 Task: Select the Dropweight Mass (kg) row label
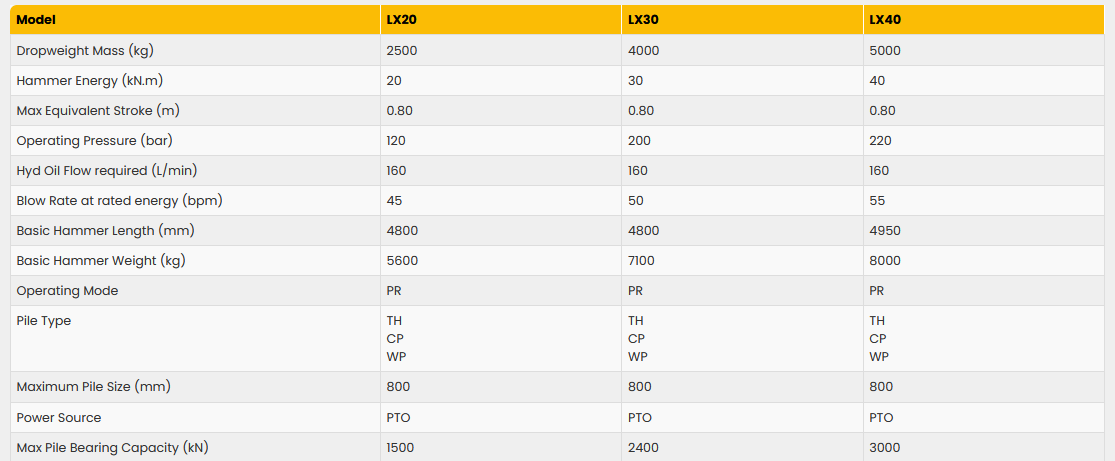coord(85,50)
